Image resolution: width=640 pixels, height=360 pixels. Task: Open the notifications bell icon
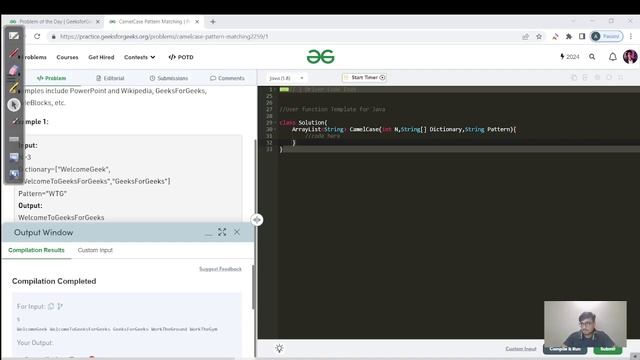tap(613, 57)
